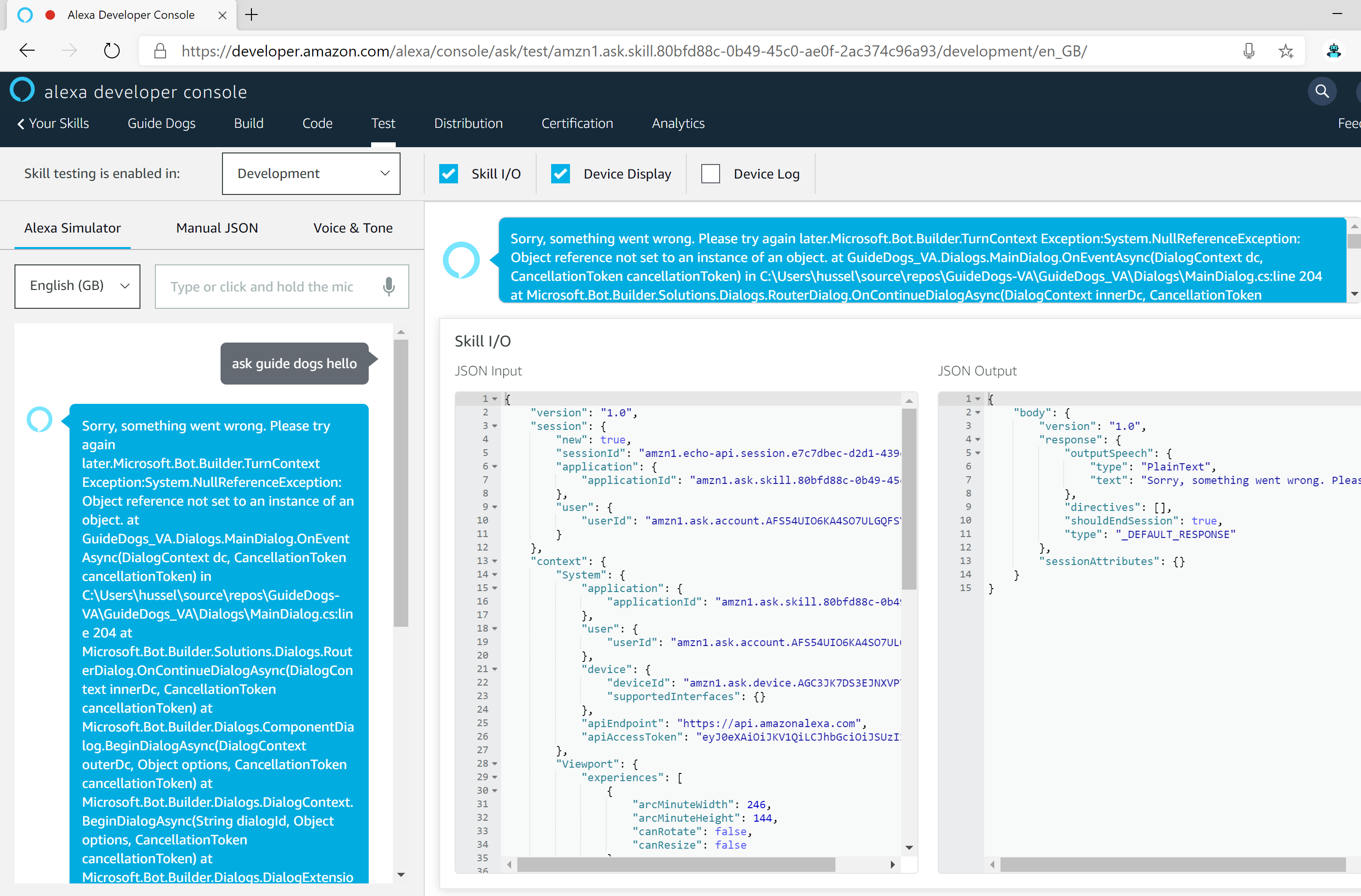The image size is (1361, 896).
Task: Uncheck the Device Display checkbox
Action: tap(560, 174)
